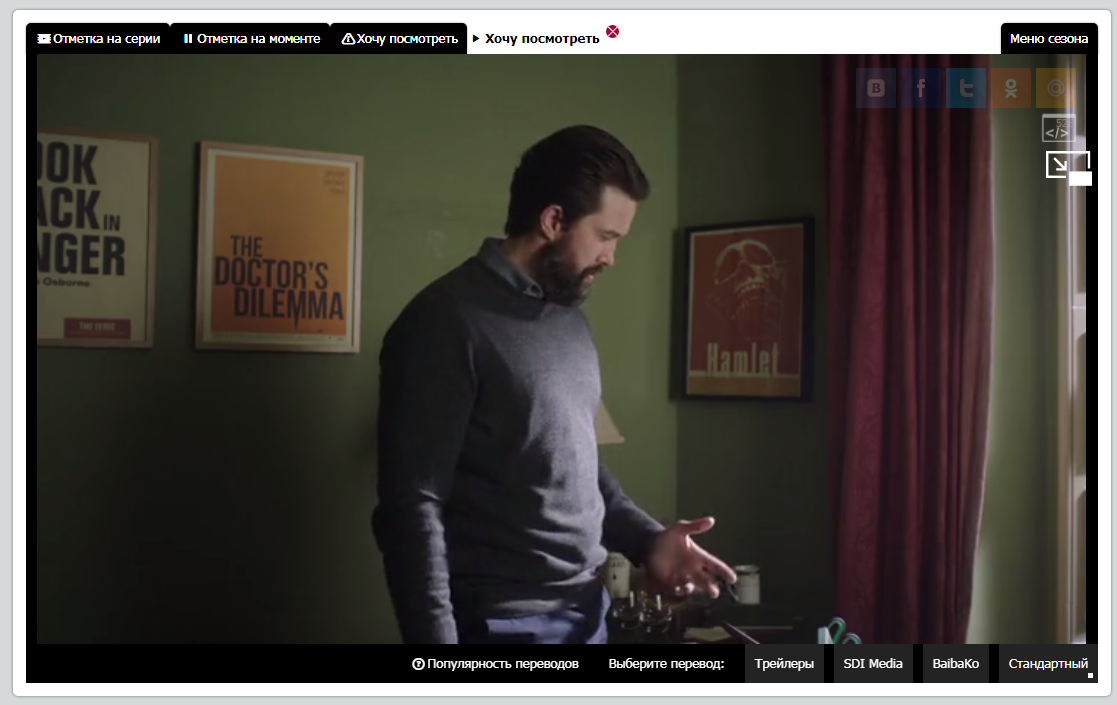This screenshot has height=705, width=1117.
Task: Share via Mail.ru @ icon
Action: [x=1056, y=88]
